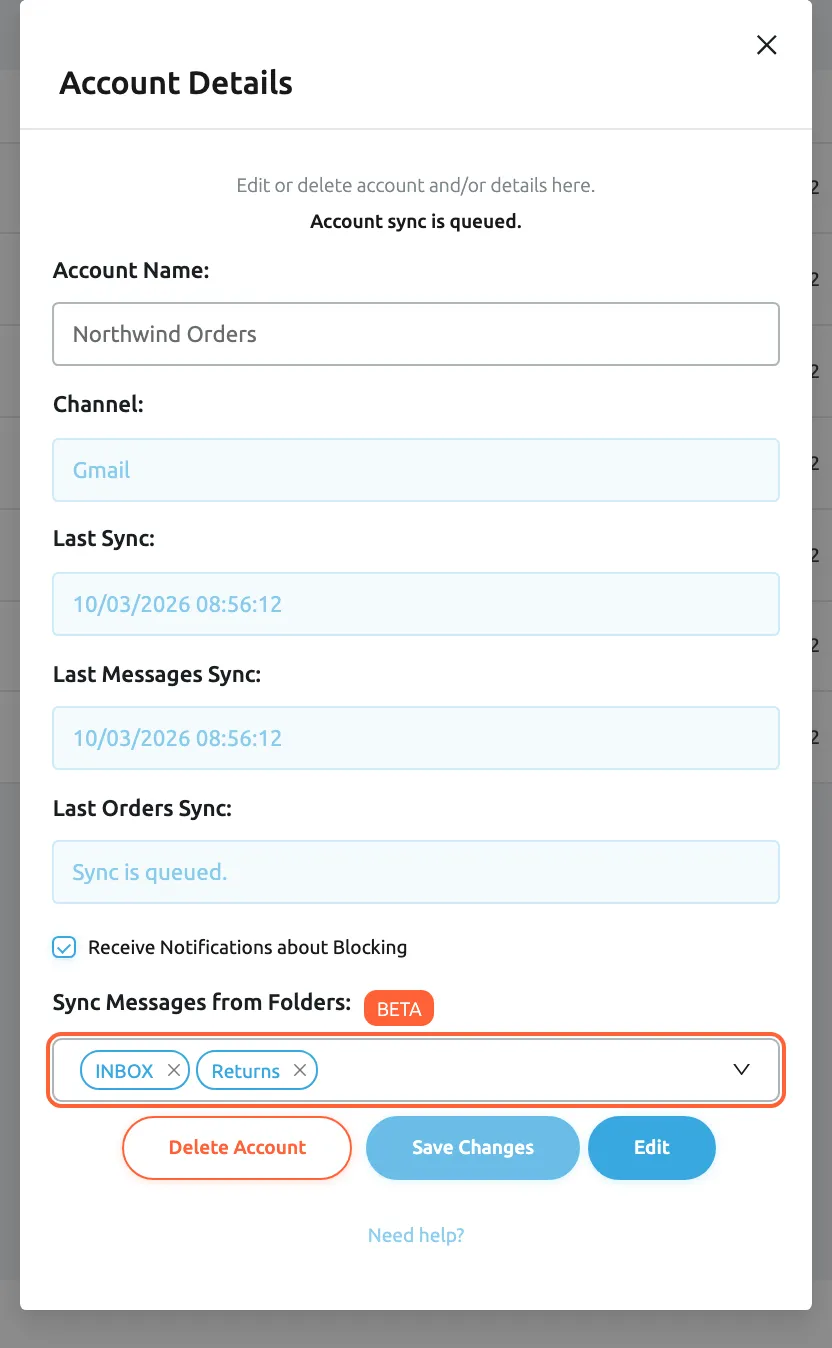Click 'Receive Notifications about Blocking' label text

(248, 947)
